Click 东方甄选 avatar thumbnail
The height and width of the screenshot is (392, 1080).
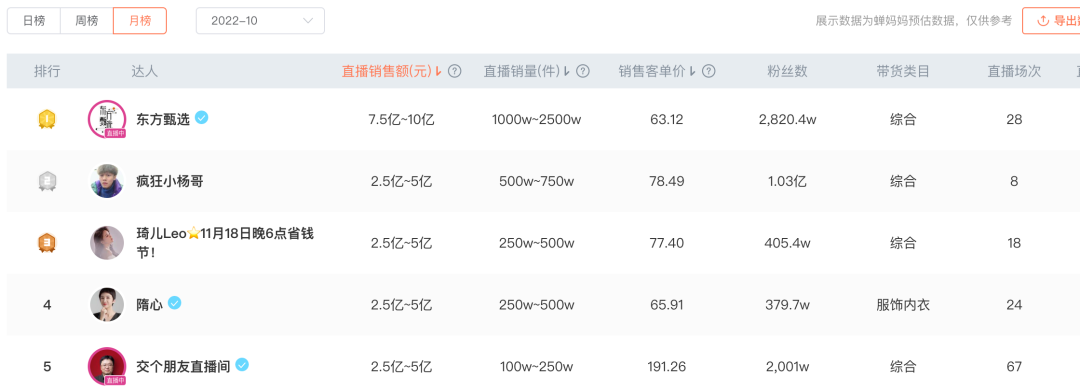coord(107,119)
